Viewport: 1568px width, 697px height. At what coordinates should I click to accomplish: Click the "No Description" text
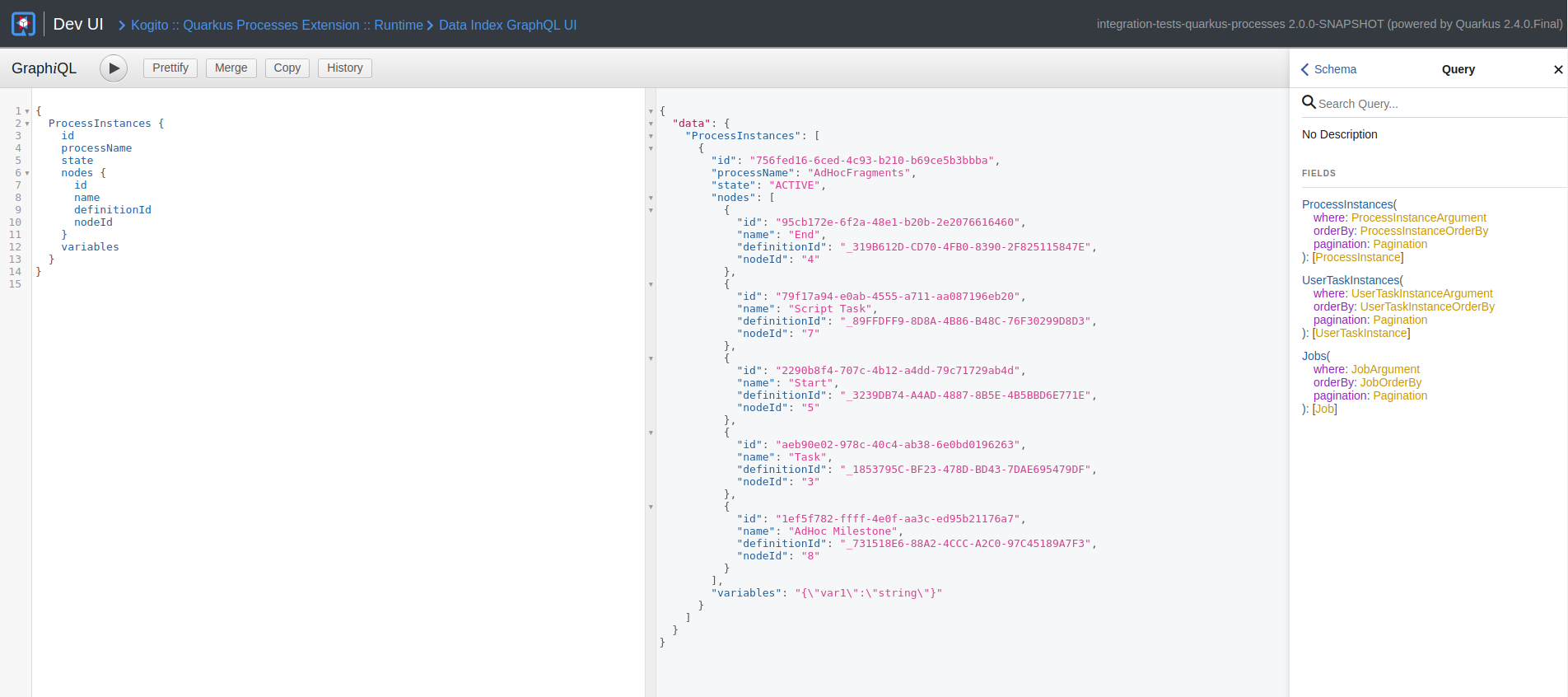(x=1339, y=134)
